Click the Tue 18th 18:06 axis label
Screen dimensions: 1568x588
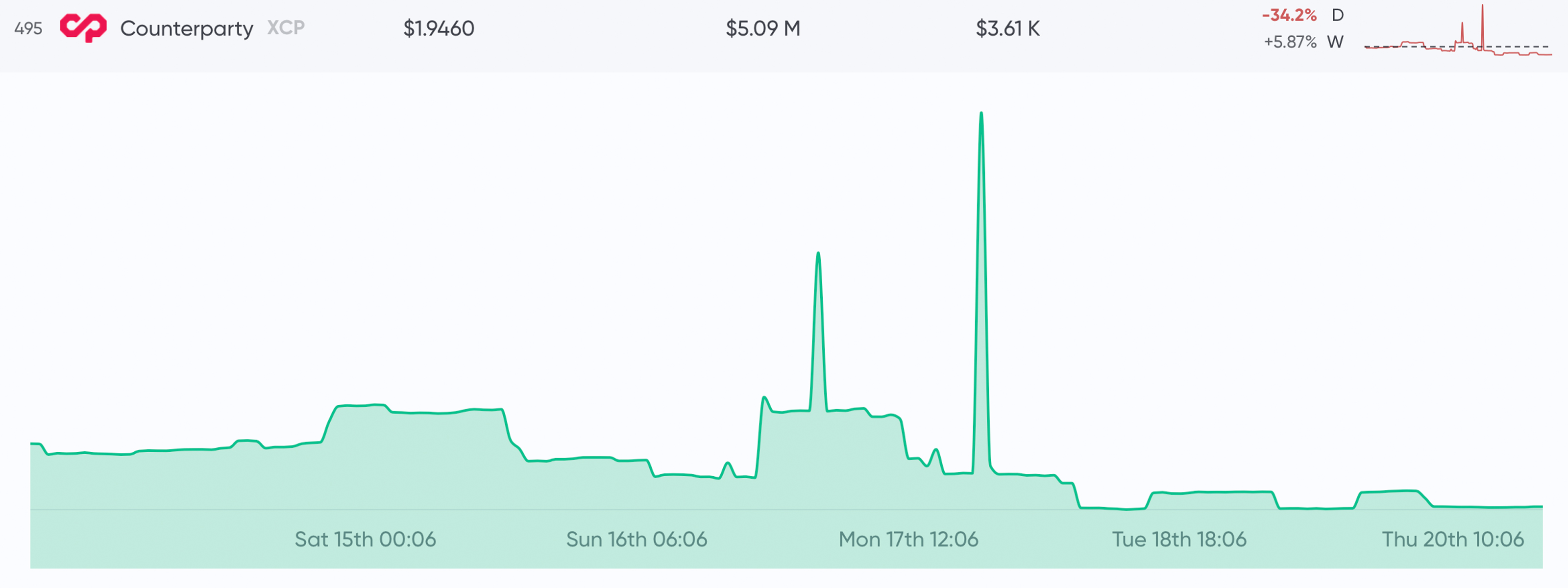tap(1179, 539)
